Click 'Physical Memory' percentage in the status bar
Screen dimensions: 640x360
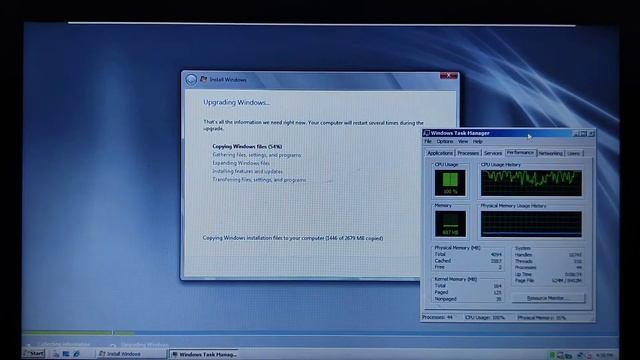click(542, 318)
